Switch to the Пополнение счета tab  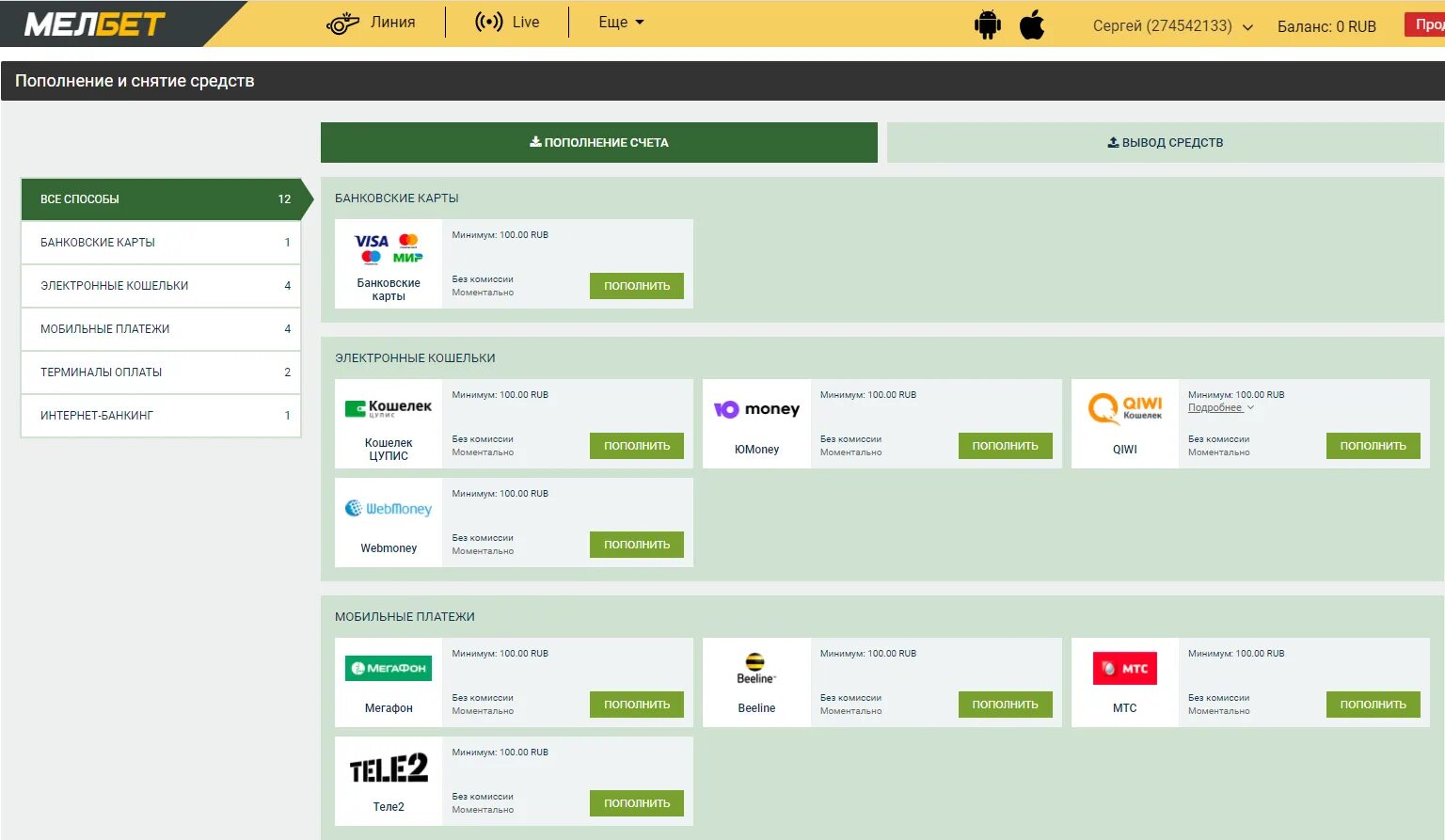click(x=599, y=142)
